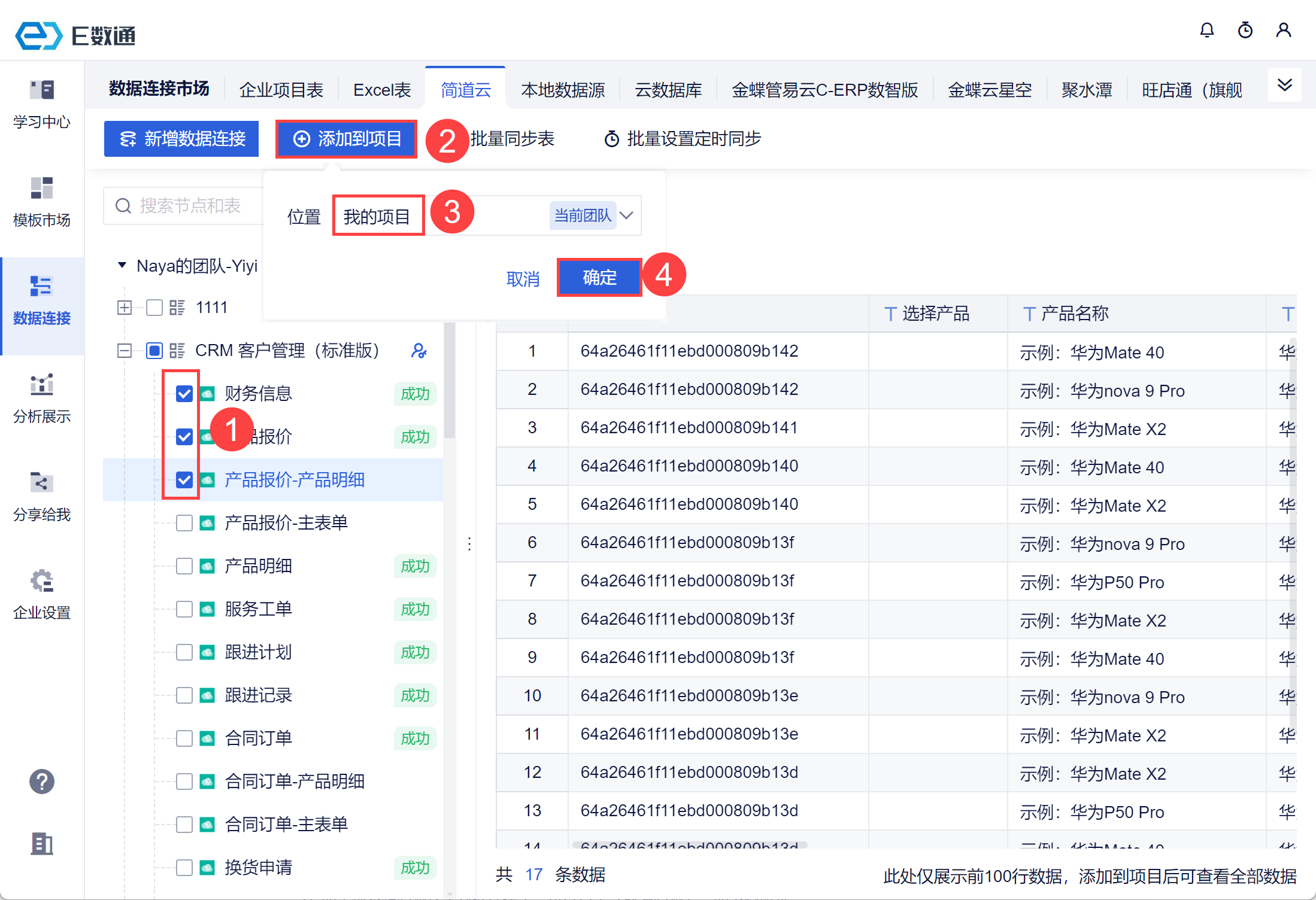Click the help question mark icon

tap(42, 782)
